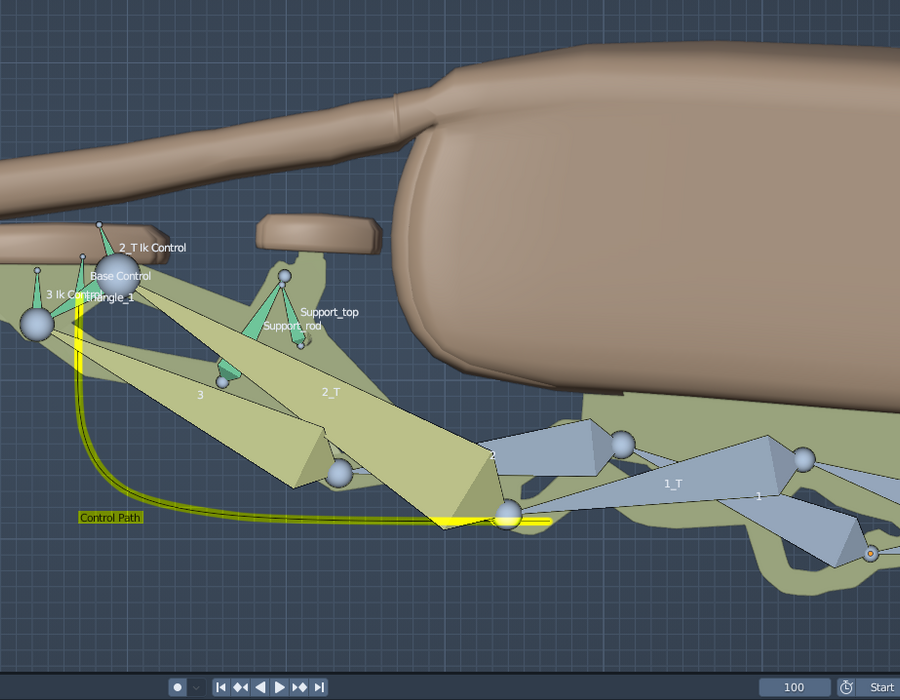Image resolution: width=900 pixels, height=700 pixels.
Task: Click the current frame field showing 100
Action: [x=794, y=687]
